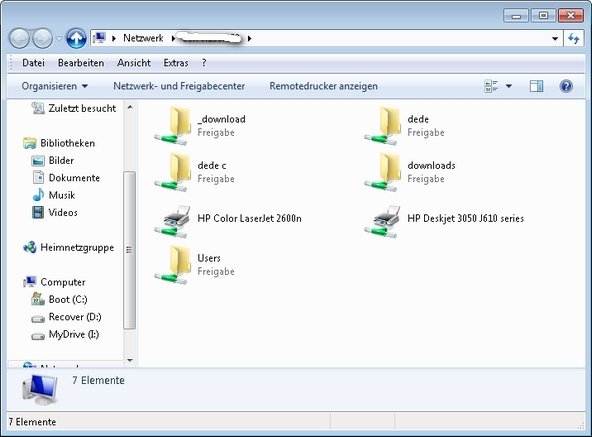This screenshot has width=592, height=437.
Task: Open the view options dropdown arrow
Action: pyautogui.click(x=509, y=86)
